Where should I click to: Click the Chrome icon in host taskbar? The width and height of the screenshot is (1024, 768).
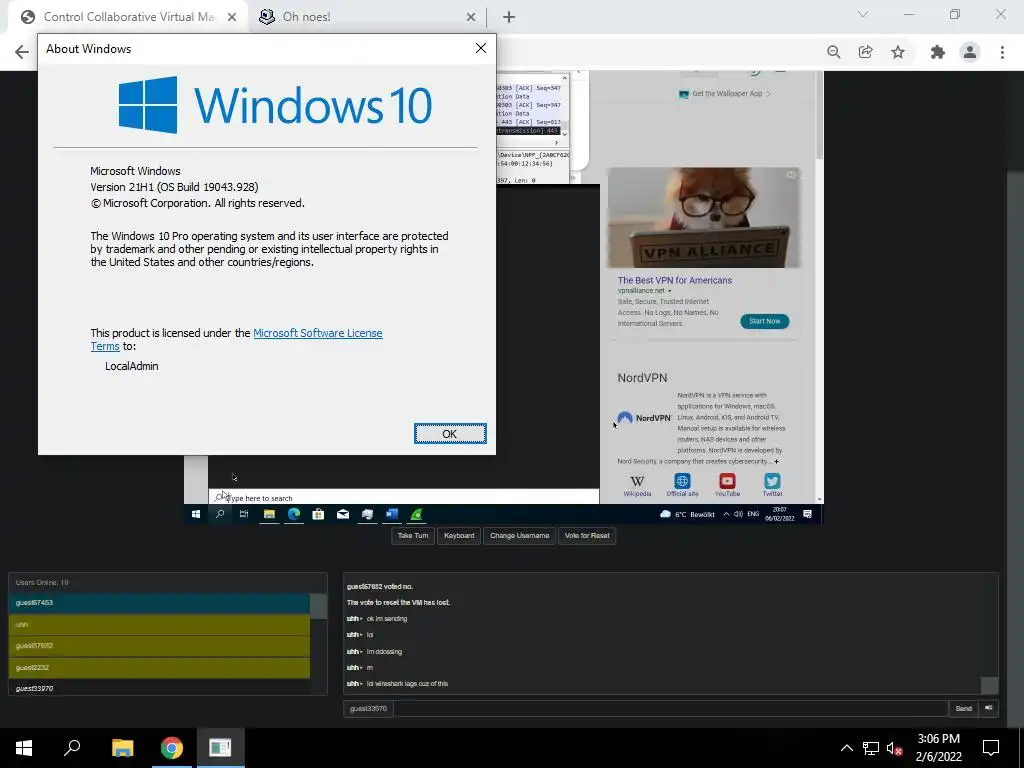coord(172,748)
